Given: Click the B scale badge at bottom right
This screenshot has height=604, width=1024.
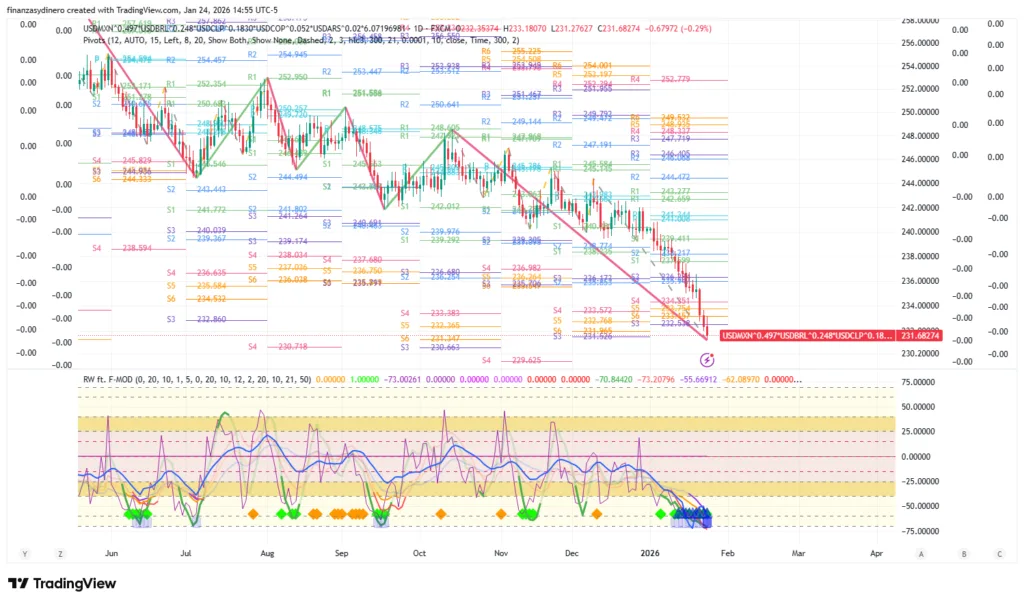Looking at the screenshot, I should pos(963,552).
